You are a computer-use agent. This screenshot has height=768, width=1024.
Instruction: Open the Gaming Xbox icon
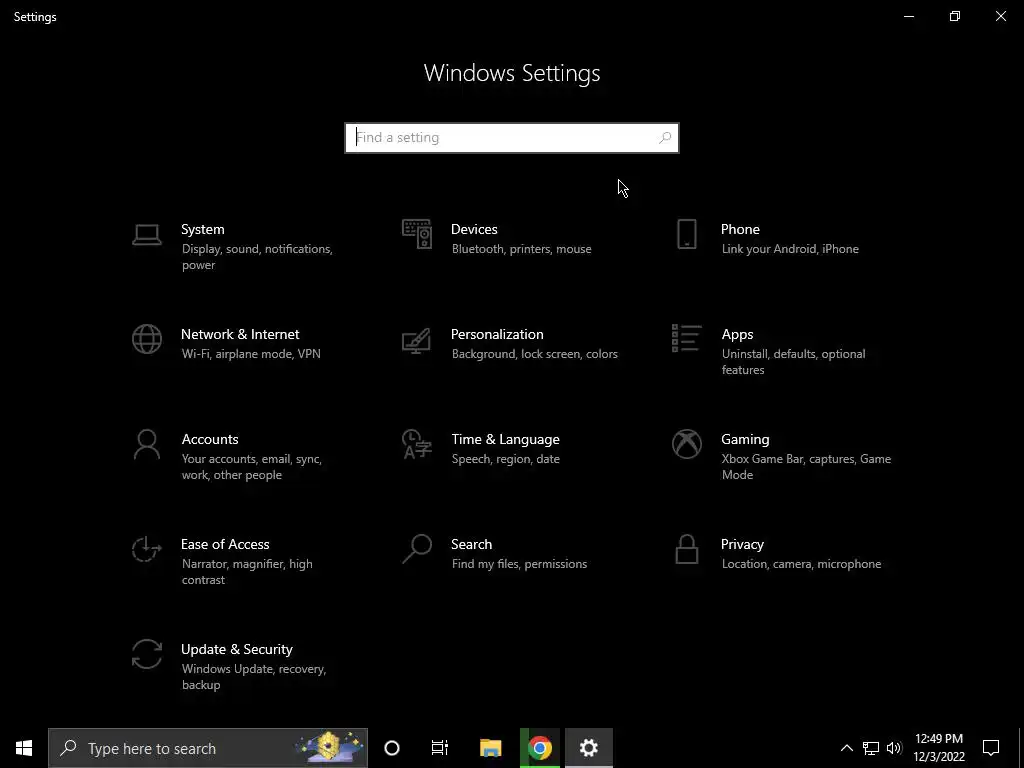coord(686,445)
